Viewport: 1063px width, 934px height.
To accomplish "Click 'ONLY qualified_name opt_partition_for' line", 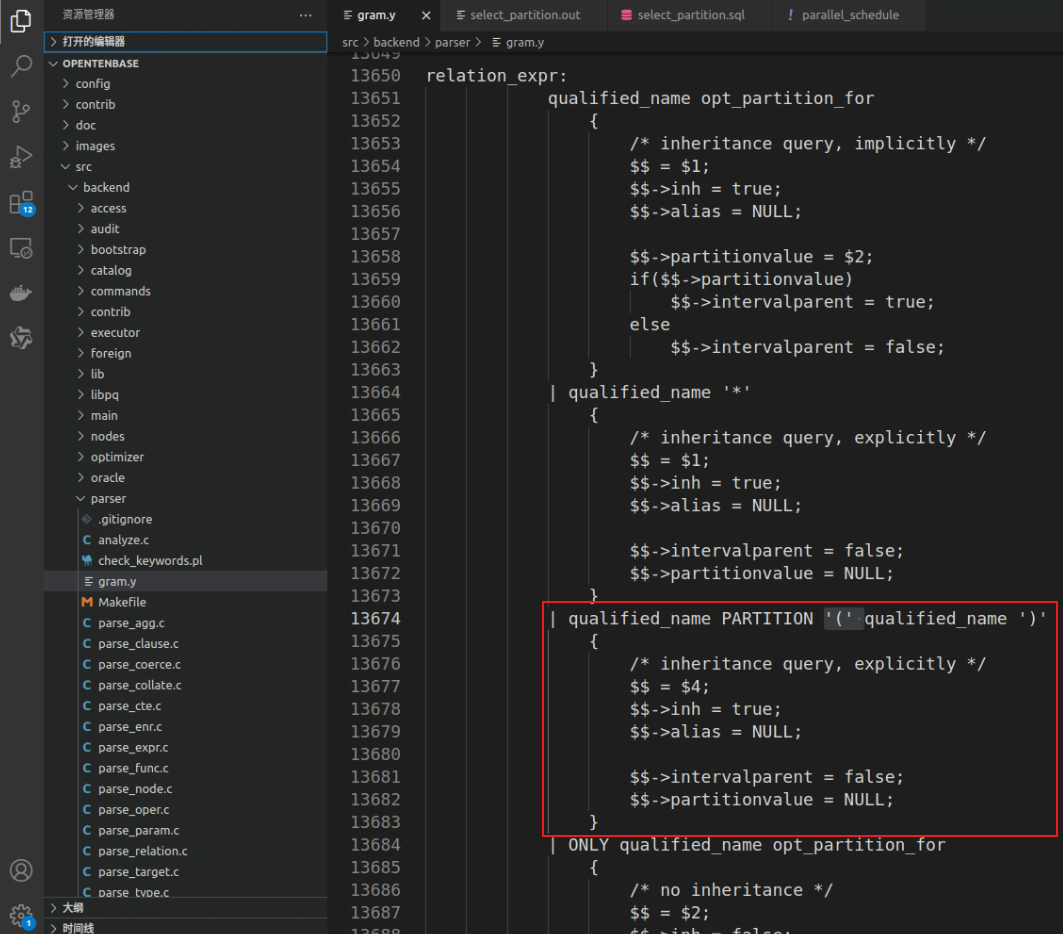I will pyautogui.click(x=747, y=845).
